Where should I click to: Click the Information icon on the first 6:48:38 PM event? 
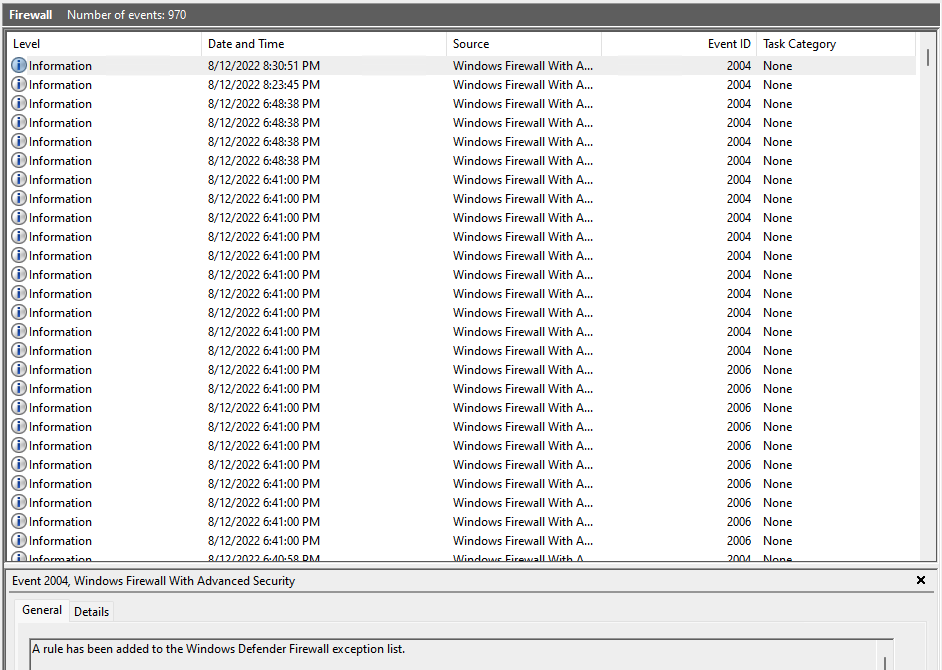[18, 103]
